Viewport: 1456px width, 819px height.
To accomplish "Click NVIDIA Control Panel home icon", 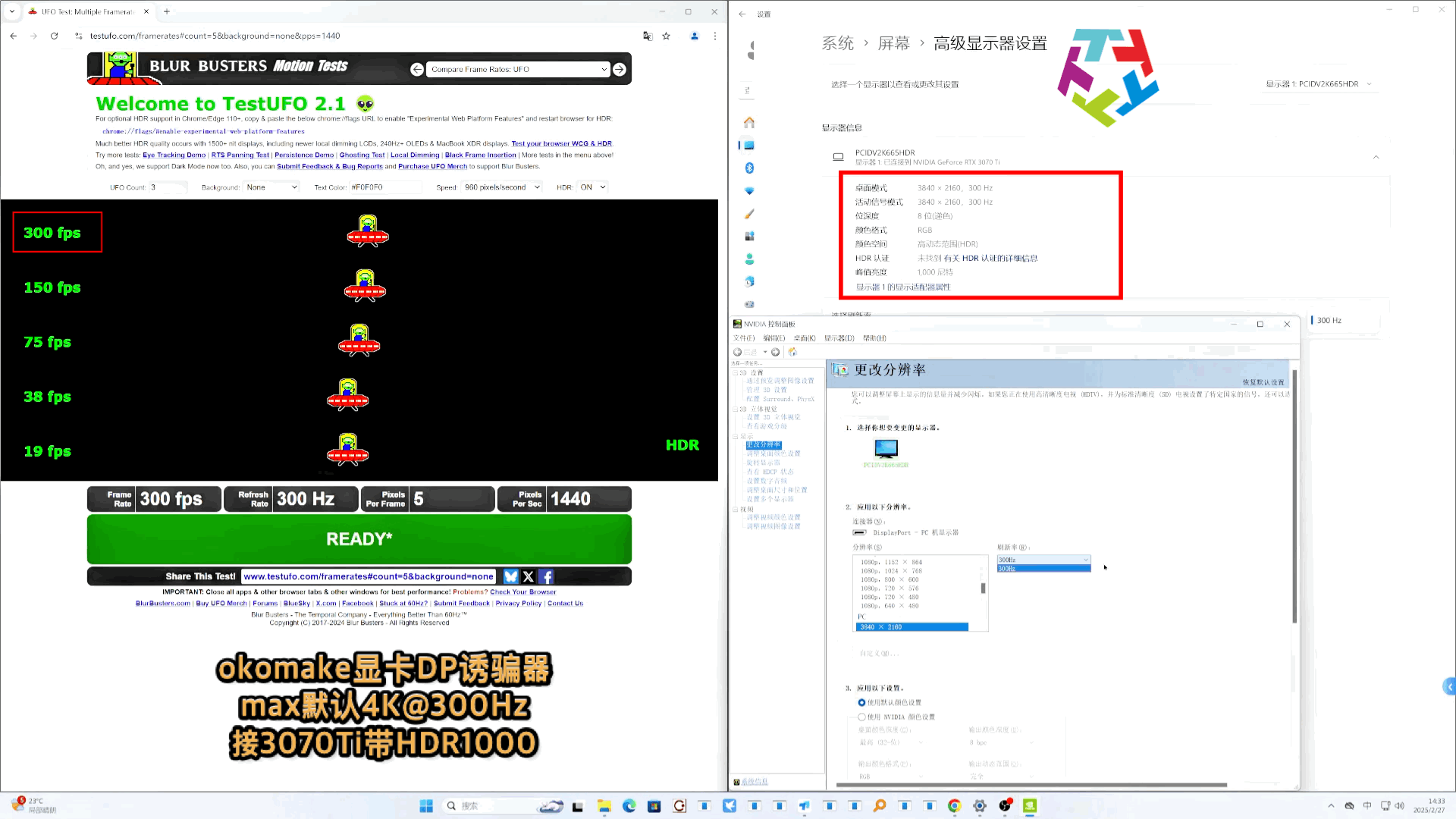I will tap(792, 352).
